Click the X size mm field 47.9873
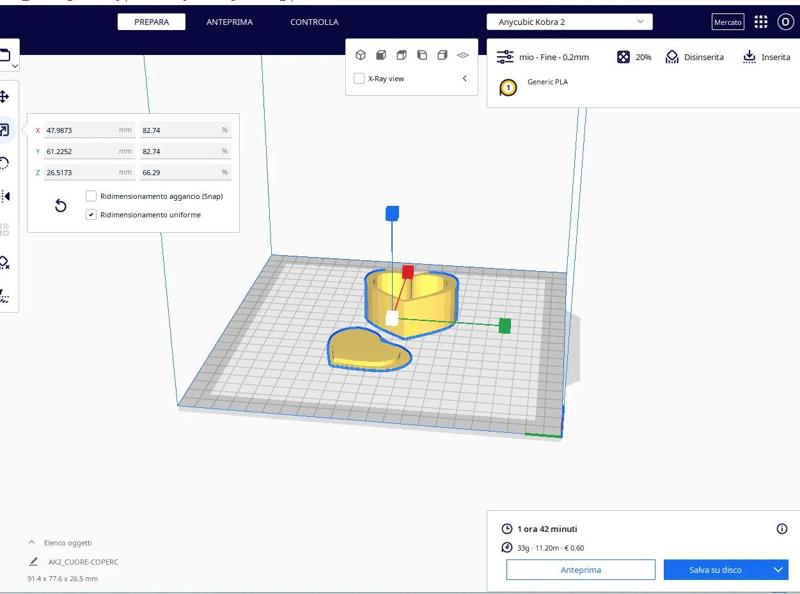Viewport: 800px width, 594px height. pos(89,130)
